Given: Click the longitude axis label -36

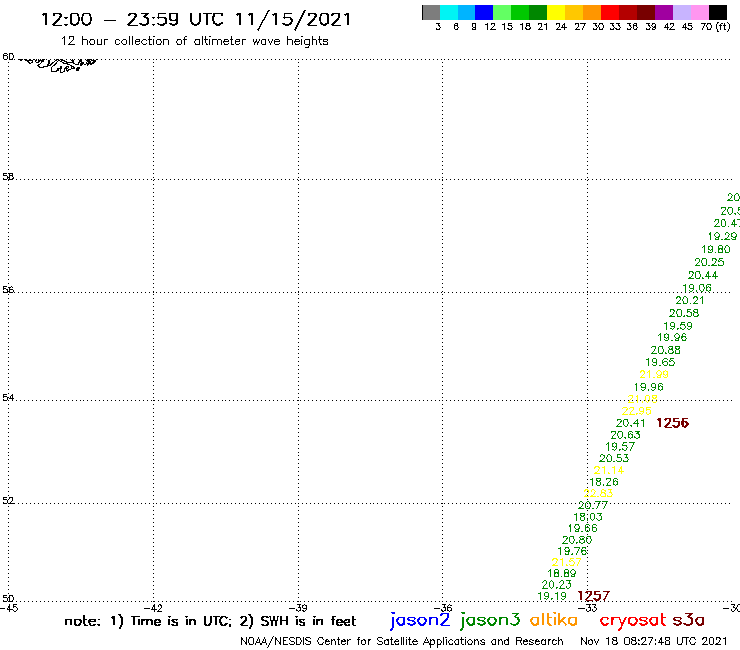Looking at the screenshot, I should [x=443, y=608].
